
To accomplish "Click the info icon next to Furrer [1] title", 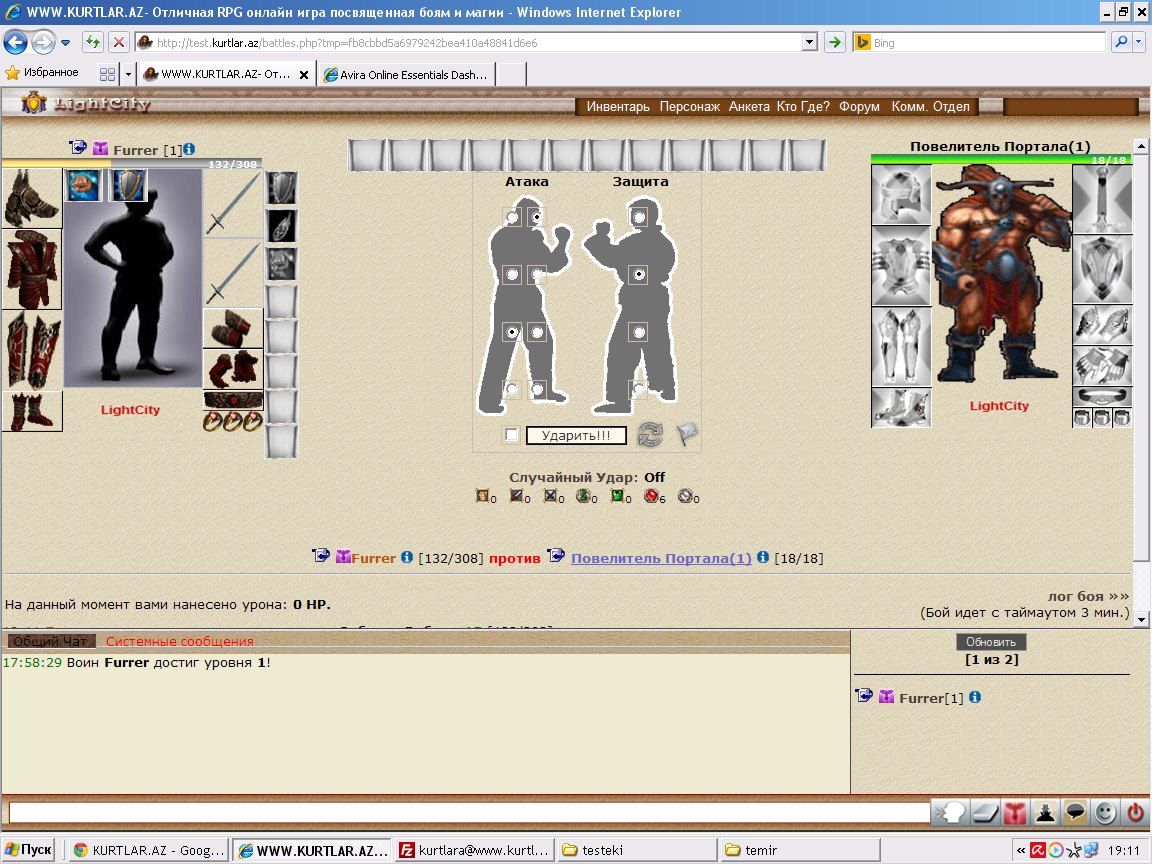I will (x=189, y=149).
